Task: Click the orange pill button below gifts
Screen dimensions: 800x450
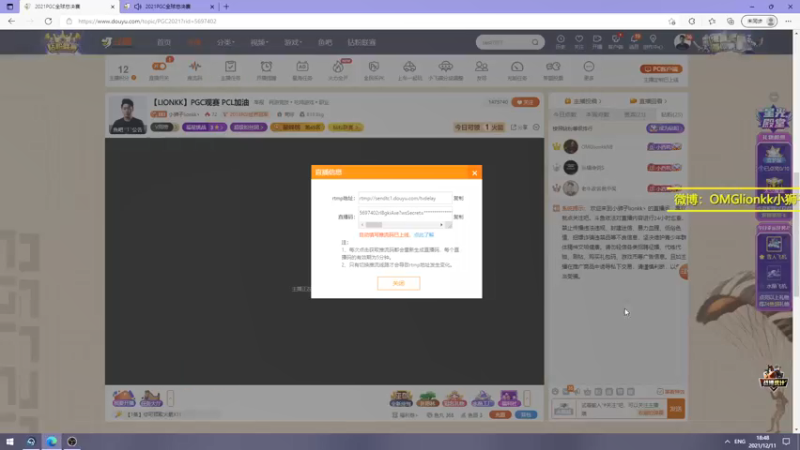Action: (x=500, y=415)
